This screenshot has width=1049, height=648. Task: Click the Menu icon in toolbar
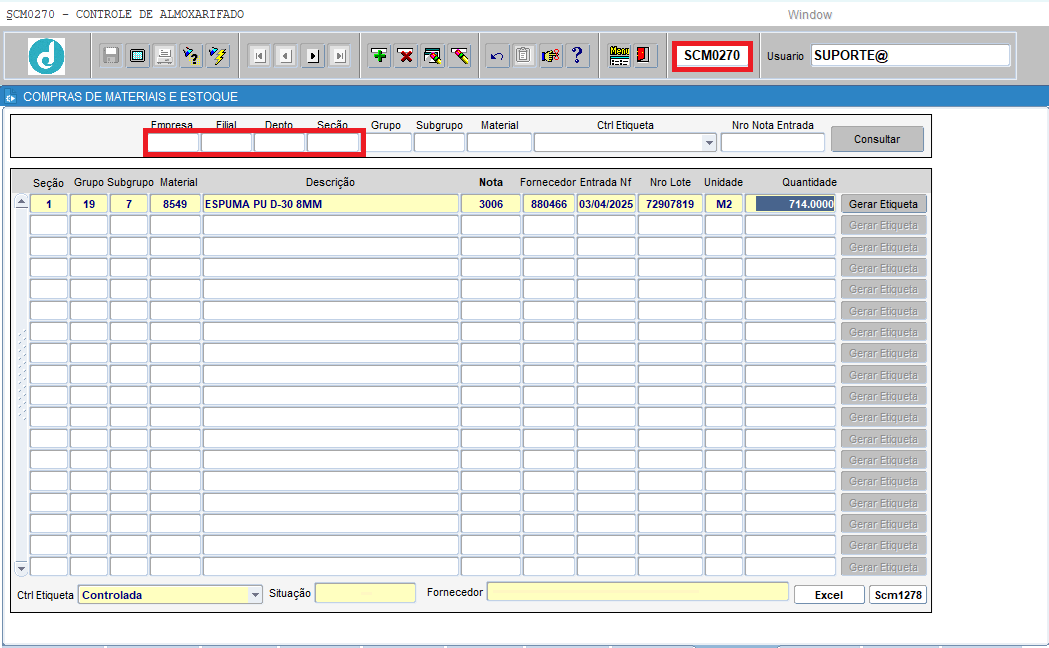(619, 56)
